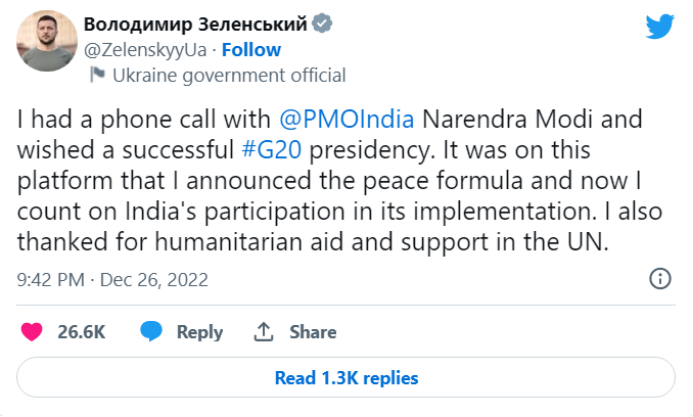
Task: Click the author name Володимир Зеленський
Action: click(197, 24)
